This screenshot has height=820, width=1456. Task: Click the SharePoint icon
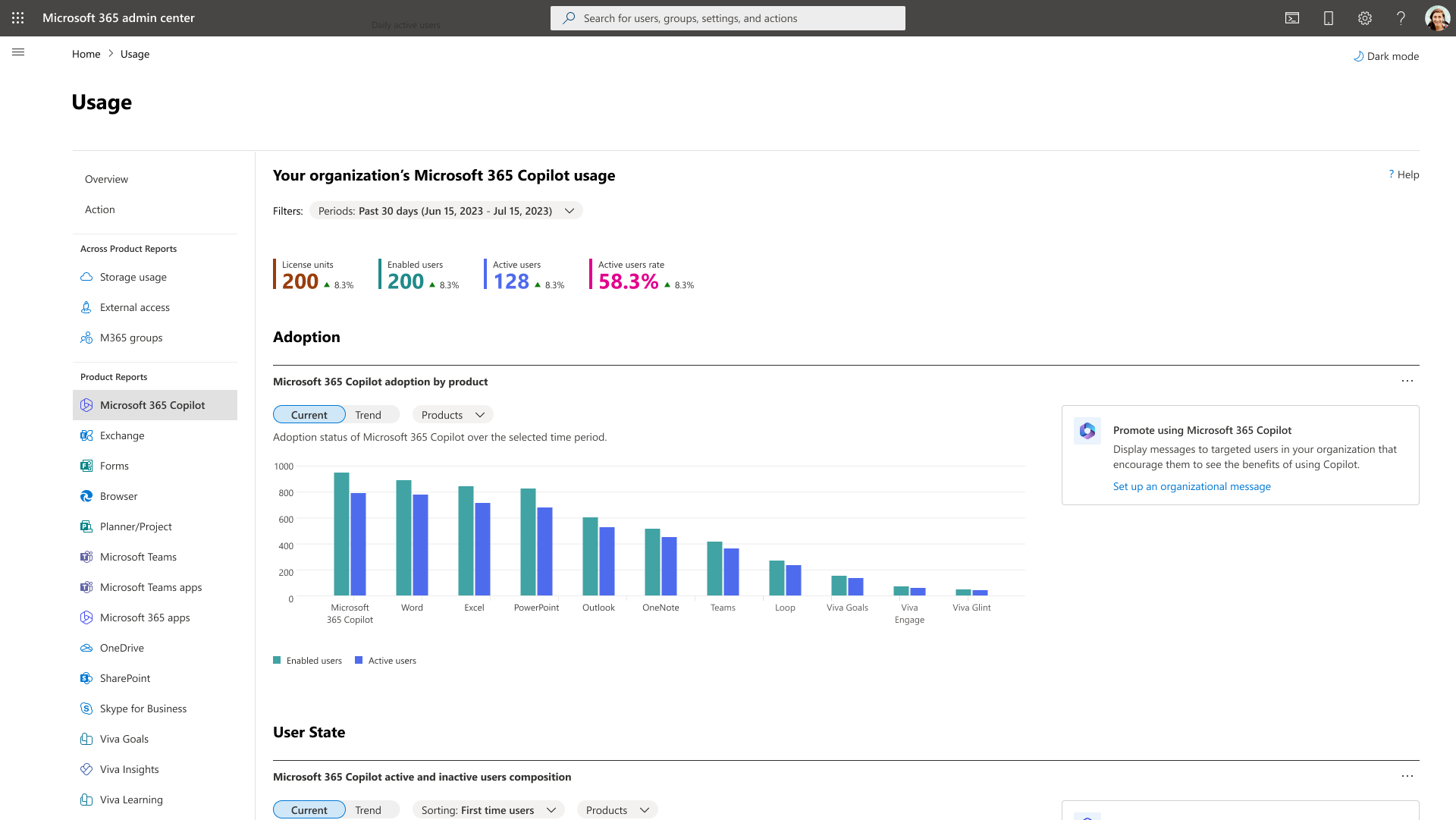(86, 678)
